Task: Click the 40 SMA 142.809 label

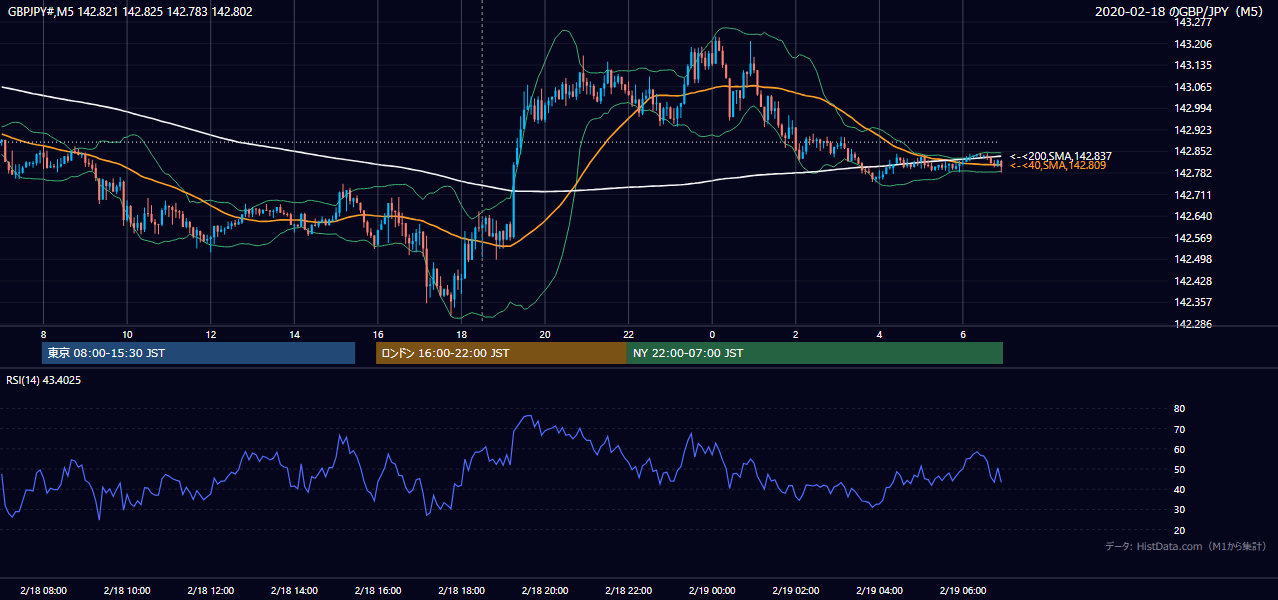Action: coord(1058,165)
